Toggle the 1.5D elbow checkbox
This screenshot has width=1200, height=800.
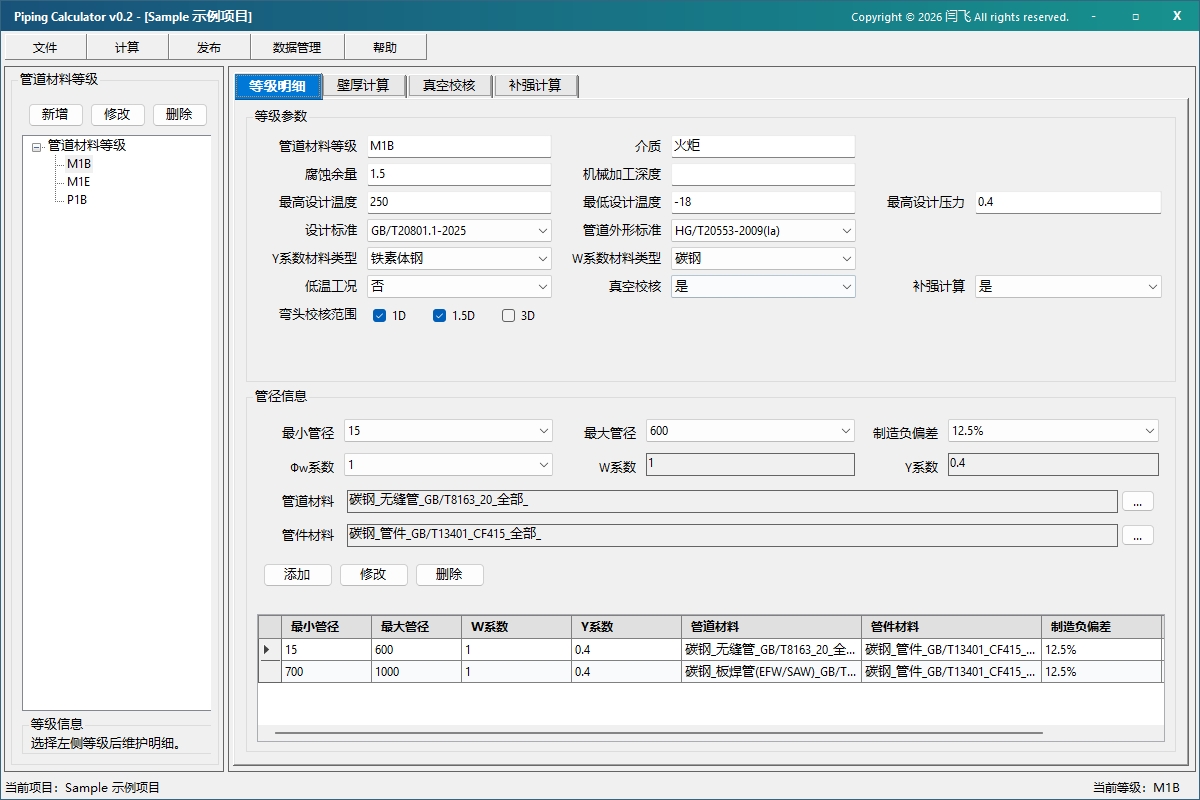(439, 316)
